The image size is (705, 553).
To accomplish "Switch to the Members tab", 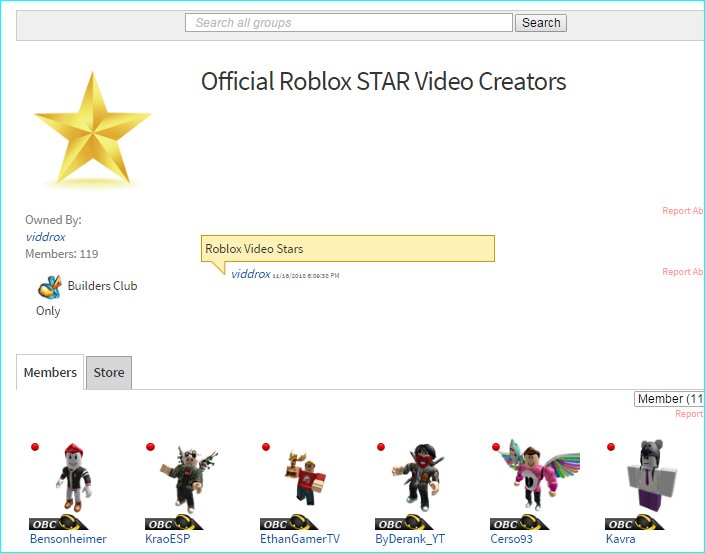I will [50, 372].
